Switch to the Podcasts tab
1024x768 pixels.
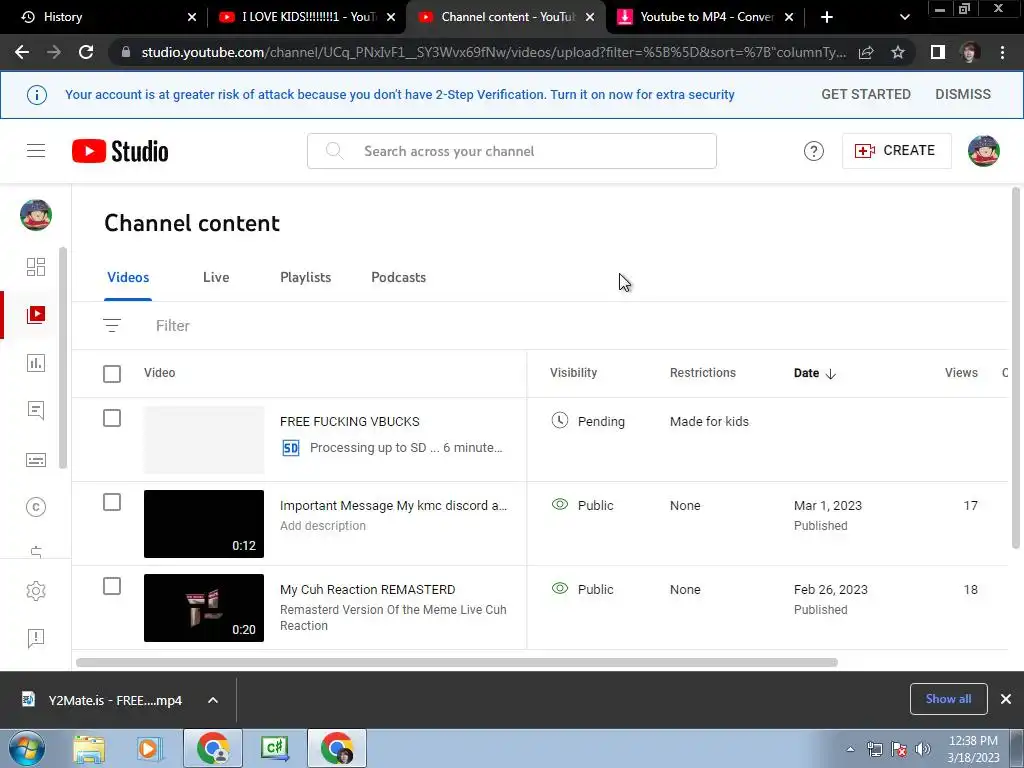[398, 278]
